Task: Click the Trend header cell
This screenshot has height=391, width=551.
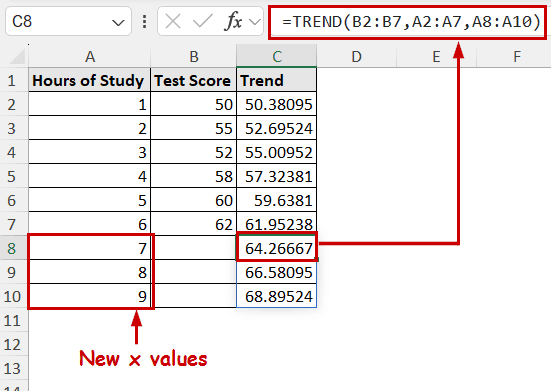Action: (277, 80)
